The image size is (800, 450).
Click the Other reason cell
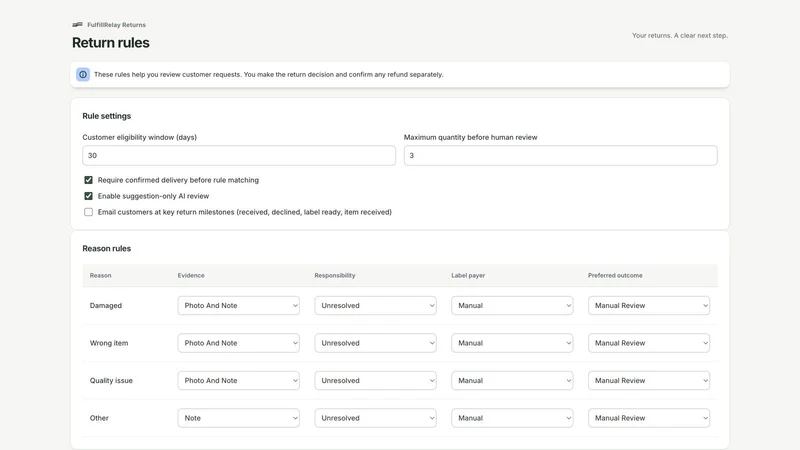[99, 418]
